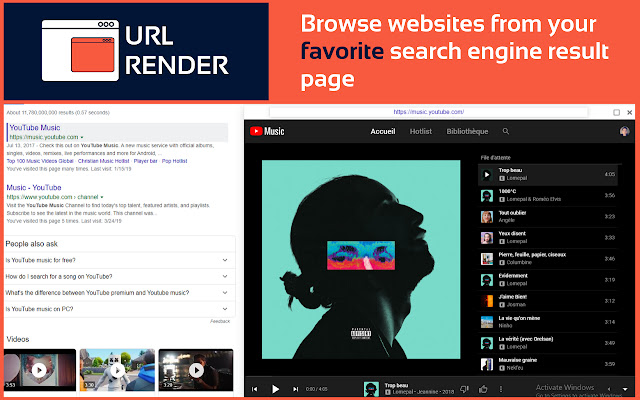Click the 'Lomepal & Roméo Elvis' artist text
The image size is (640, 400).
[x=533, y=199]
